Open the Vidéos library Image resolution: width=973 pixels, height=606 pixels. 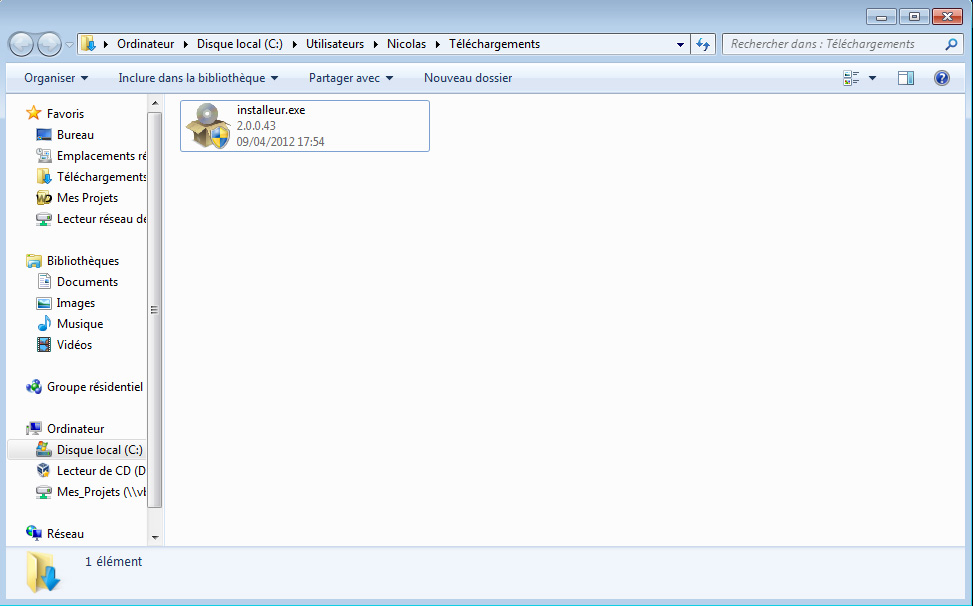[x=74, y=345]
